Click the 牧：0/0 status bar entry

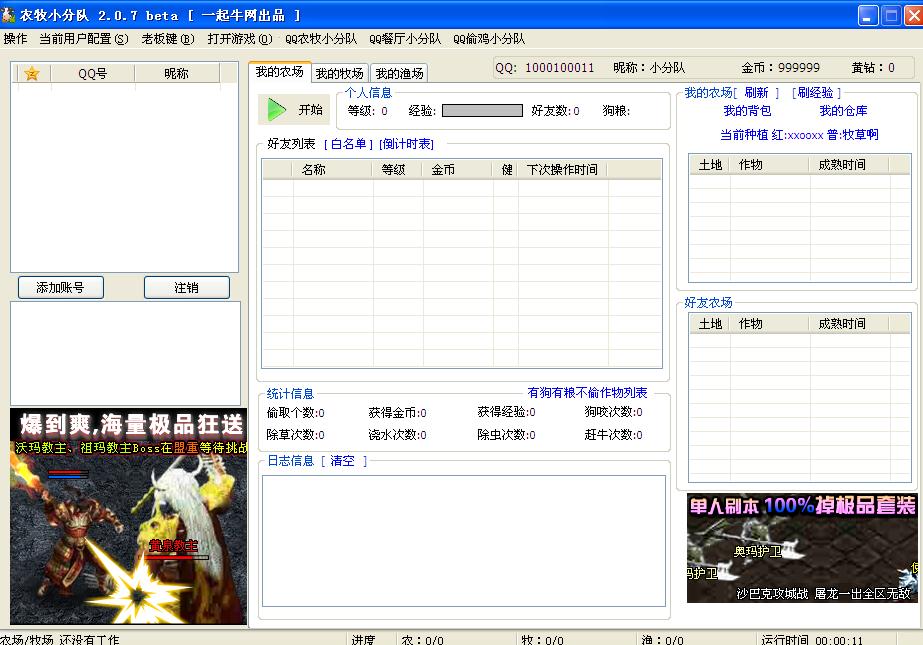[542, 640]
